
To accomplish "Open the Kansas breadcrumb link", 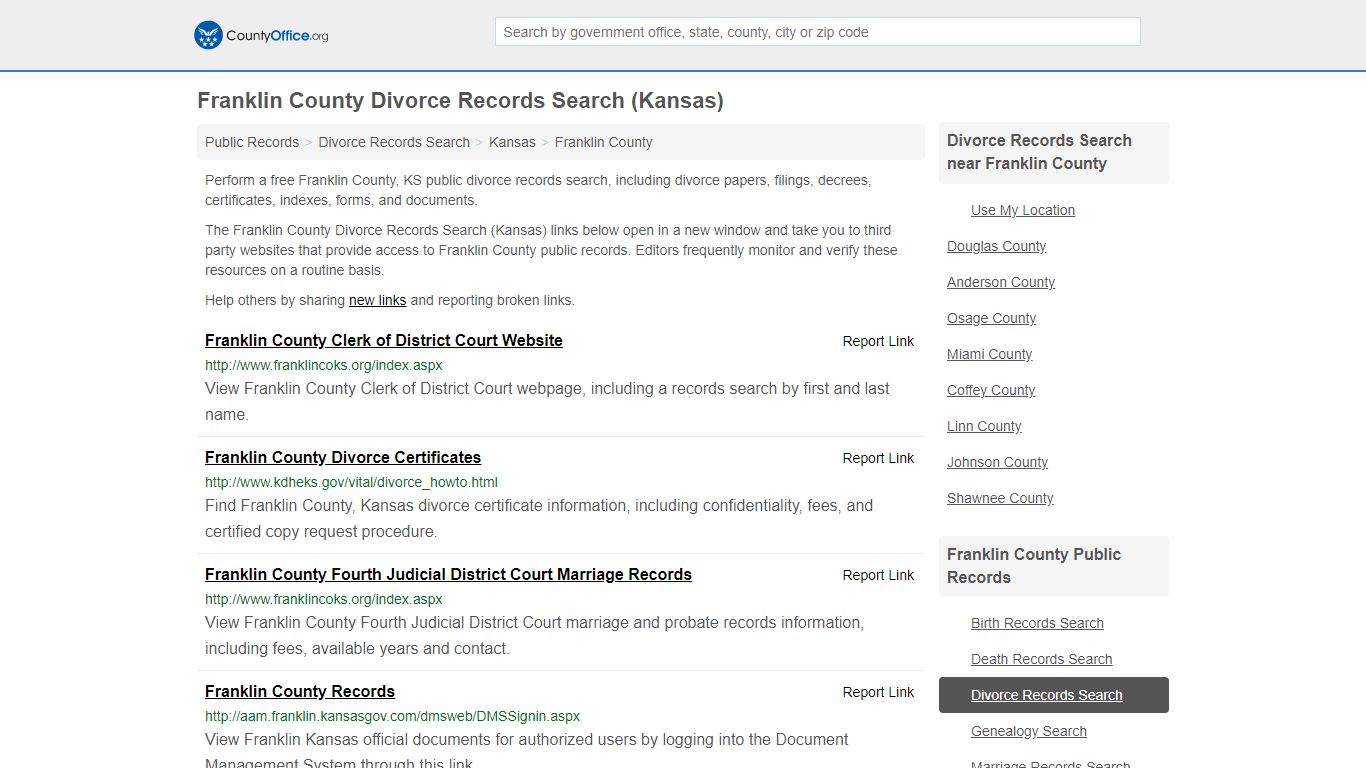I will [512, 142].
